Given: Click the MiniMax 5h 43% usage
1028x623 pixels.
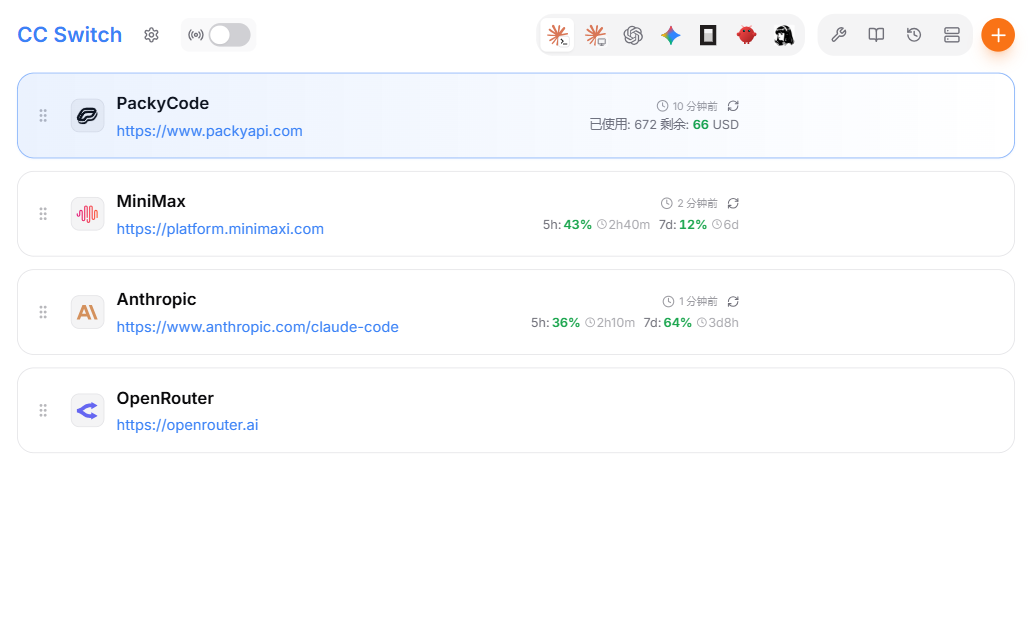Looking at the screenshot, I should coord(567,224).
